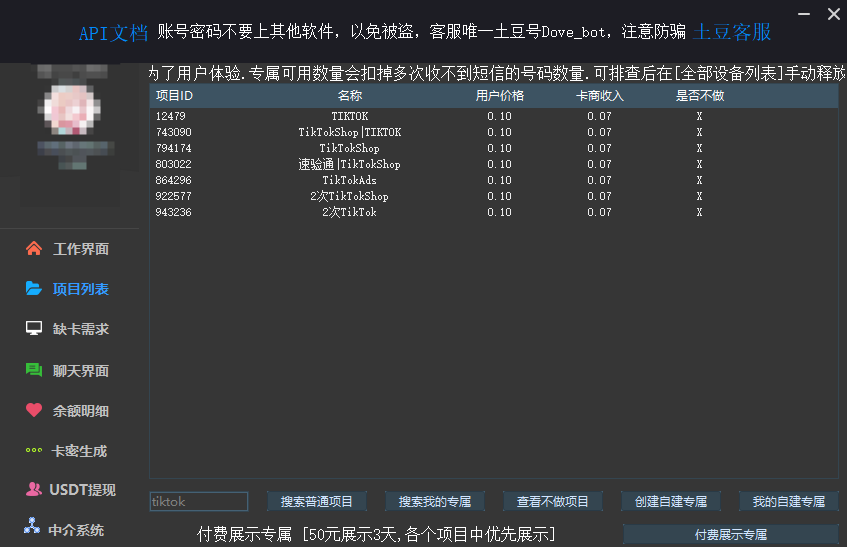Select project ID 743090
The image size is (847, 547).
[173, 132]
